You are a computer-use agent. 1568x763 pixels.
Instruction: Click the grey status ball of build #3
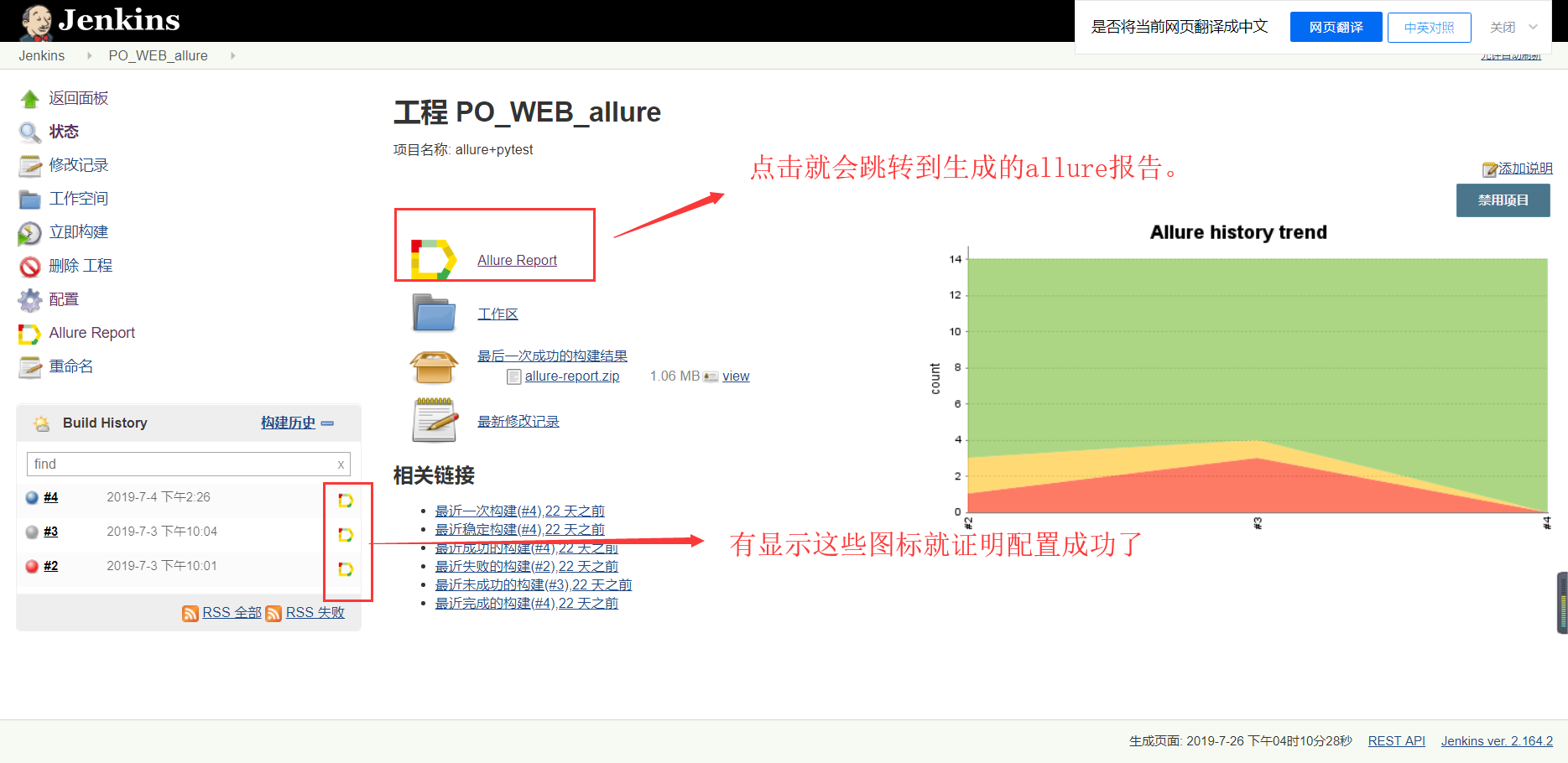tap(32, 532)
